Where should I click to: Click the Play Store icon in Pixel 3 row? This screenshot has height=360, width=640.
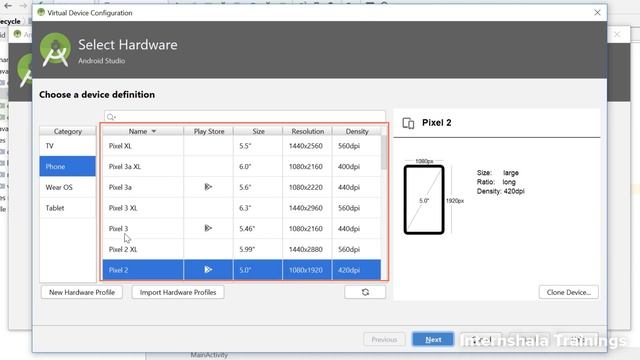208,228
